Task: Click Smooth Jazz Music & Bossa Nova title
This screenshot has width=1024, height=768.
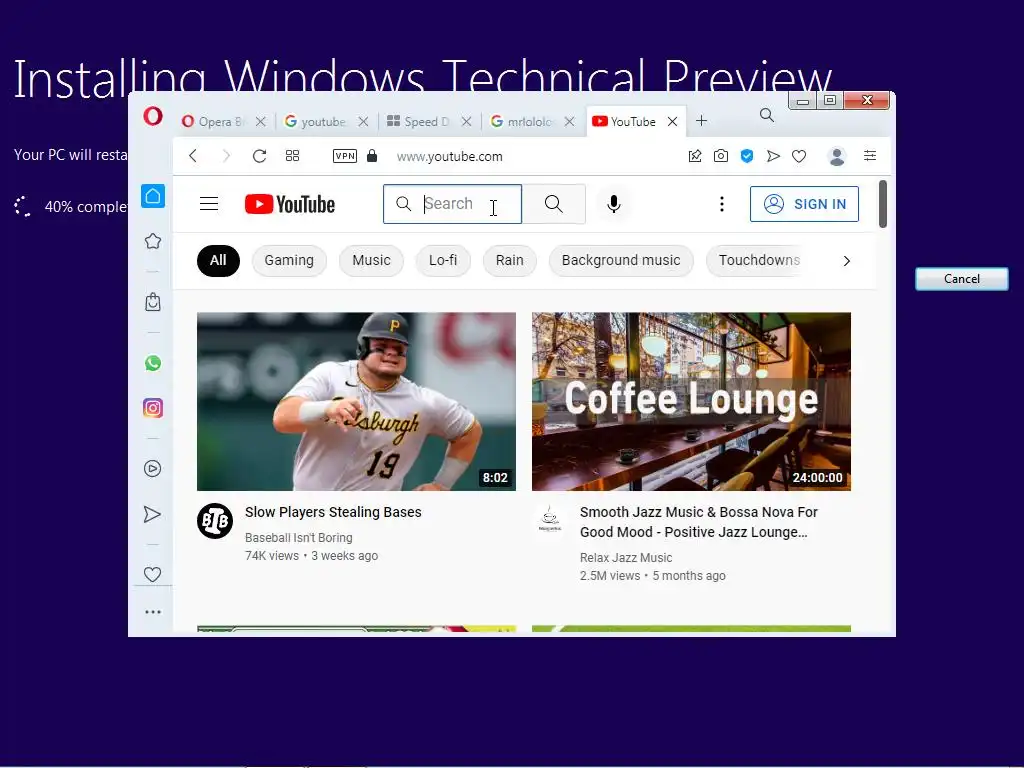Action: (699, 522)
